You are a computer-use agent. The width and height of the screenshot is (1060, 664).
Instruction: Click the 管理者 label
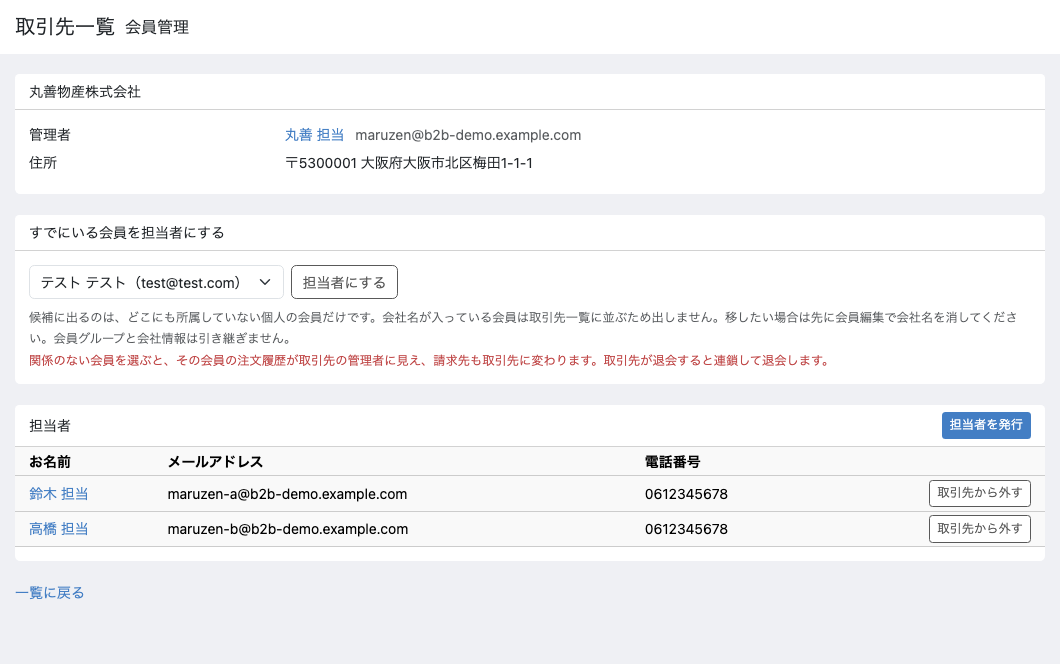(x=49, y=135)
